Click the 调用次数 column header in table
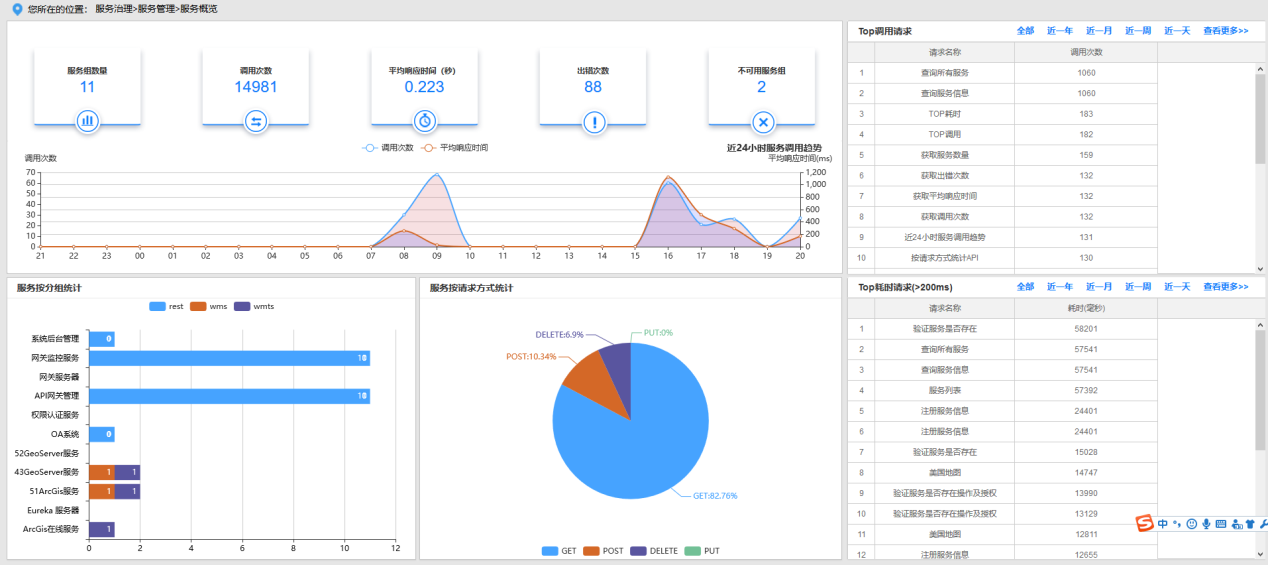The height and width of the screenshot is (565, 1268). coord(1086,52)
